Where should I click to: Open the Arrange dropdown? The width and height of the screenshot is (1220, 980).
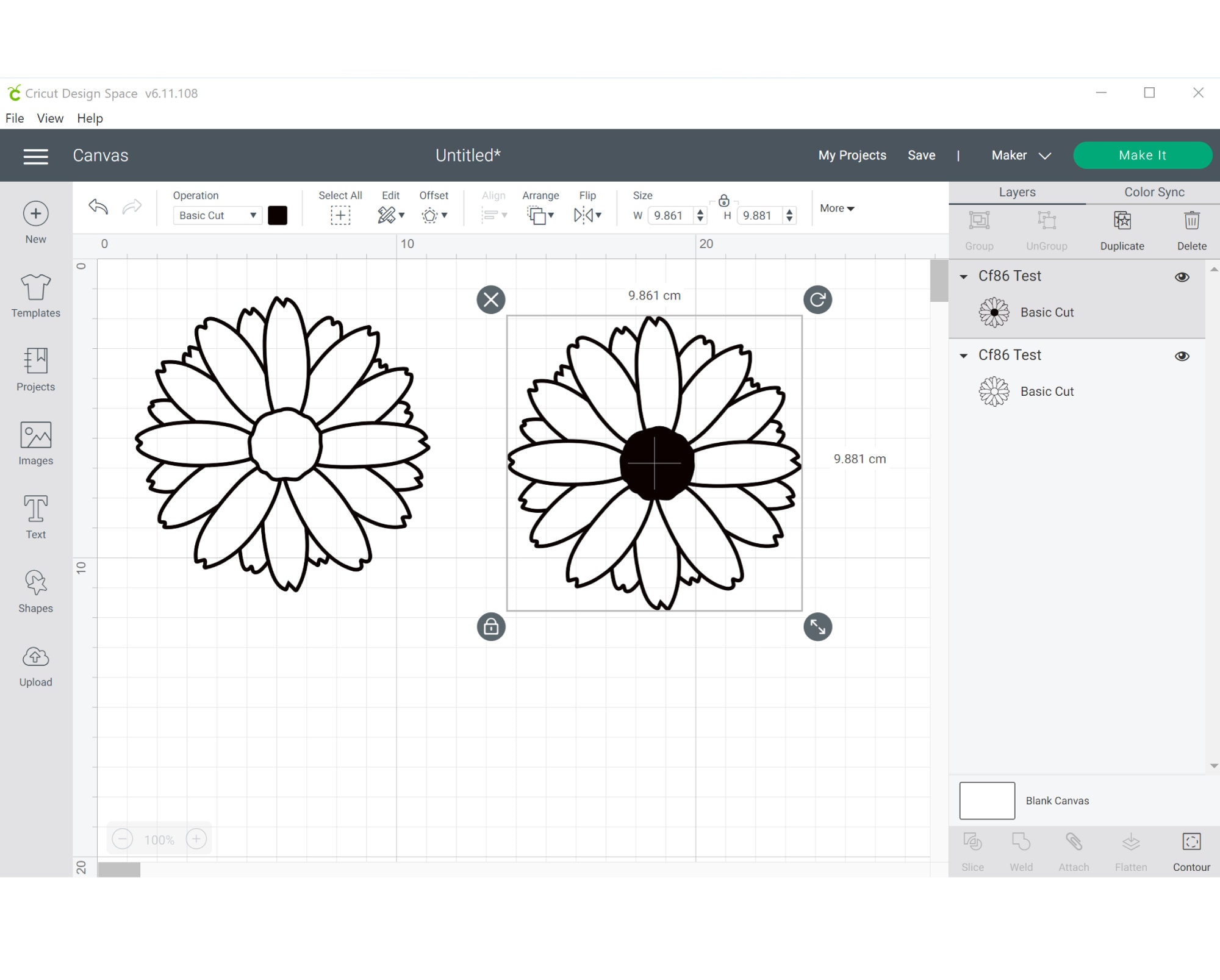[x=540, y=215]
